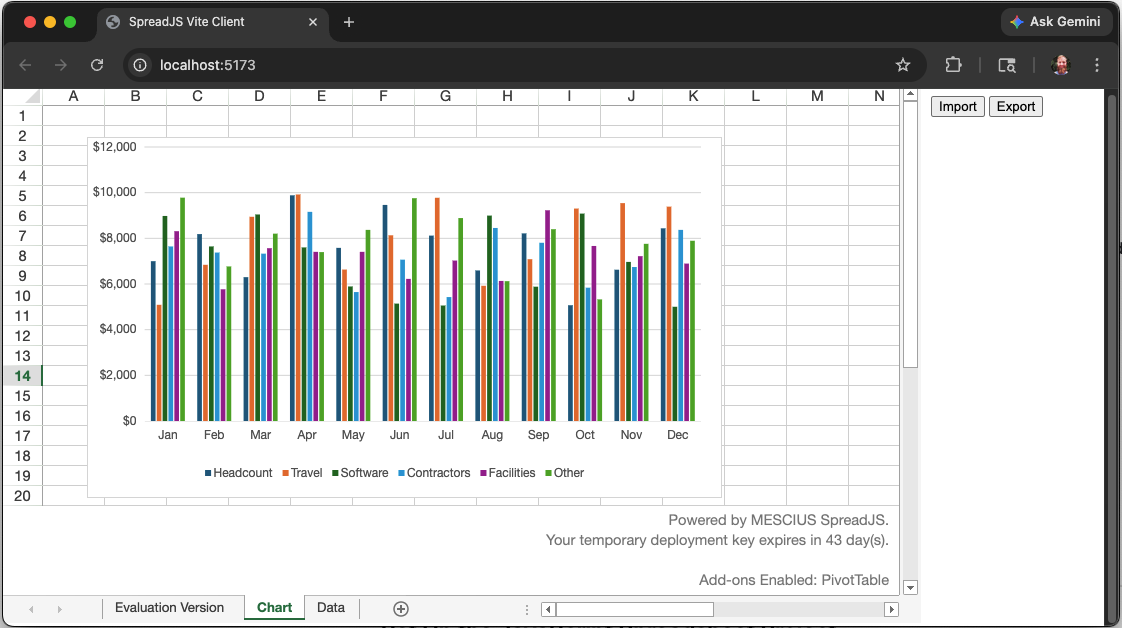The image size is (1122, 628).
Task: Click the left sheet navigation arrow
Action: click(30, 608)
